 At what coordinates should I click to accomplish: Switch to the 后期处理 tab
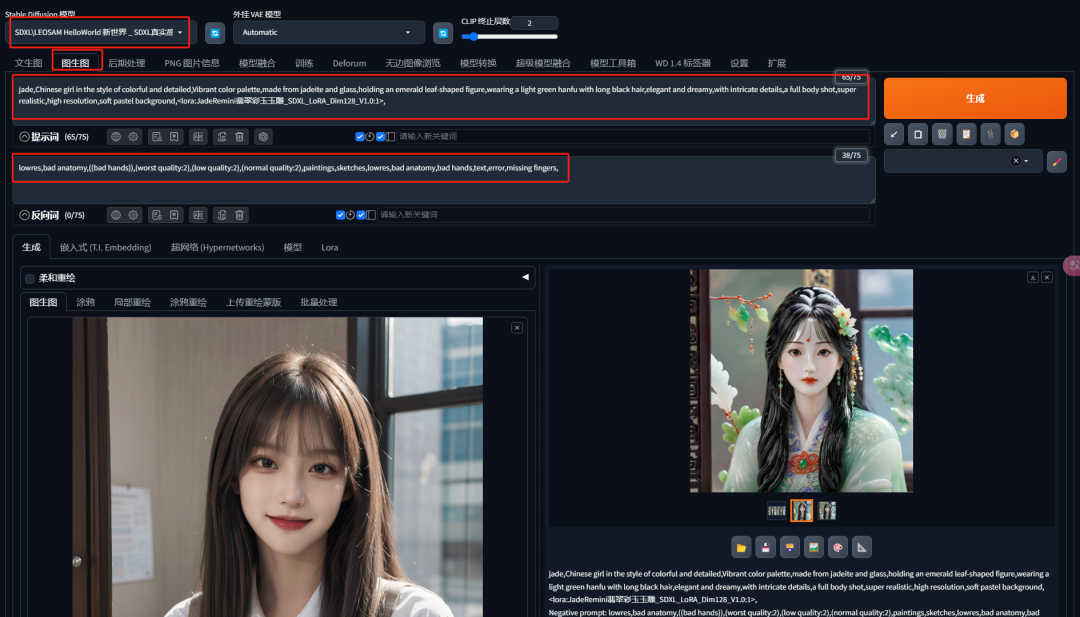[126, 63]
